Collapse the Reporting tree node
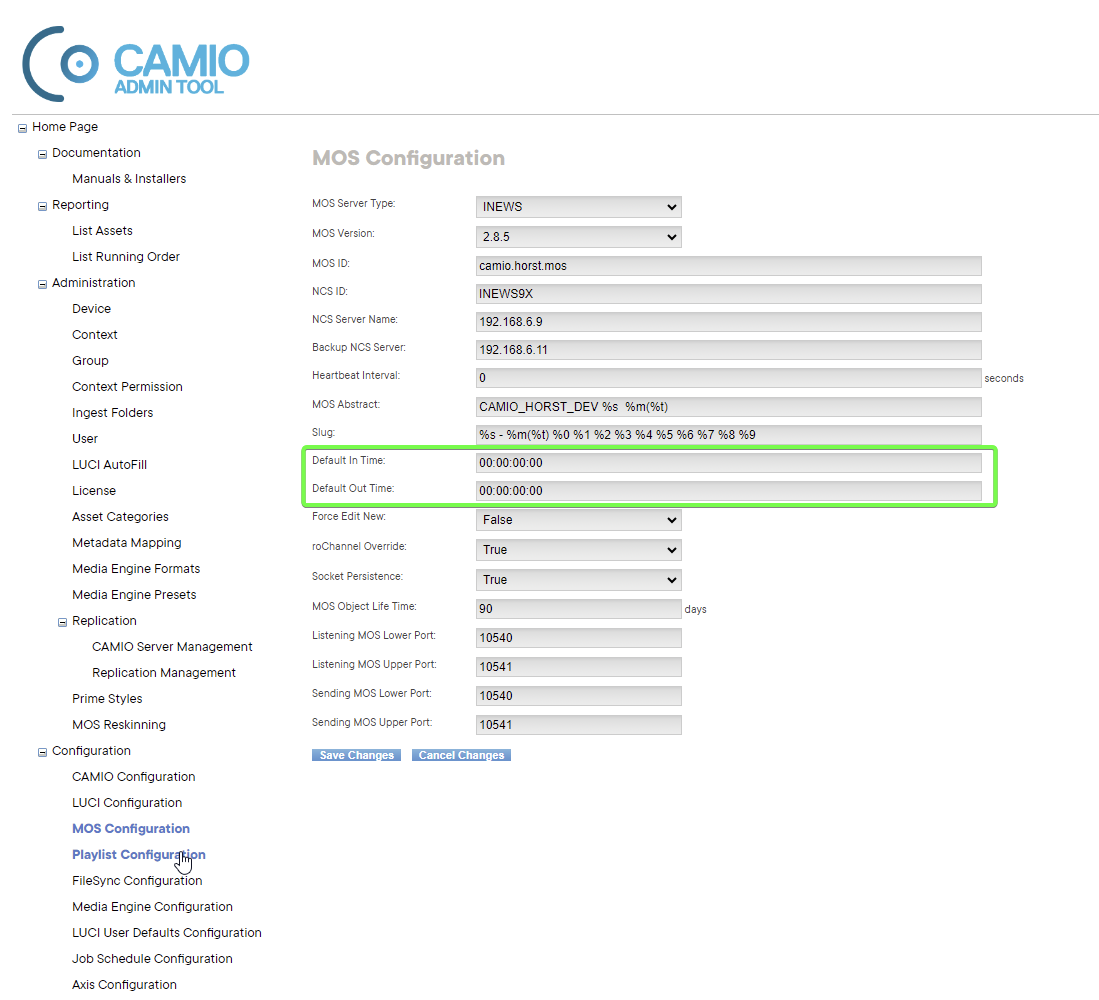The width and height of the screenshot is (1099, 1000). pyautogui.click(x=43, y=206)
